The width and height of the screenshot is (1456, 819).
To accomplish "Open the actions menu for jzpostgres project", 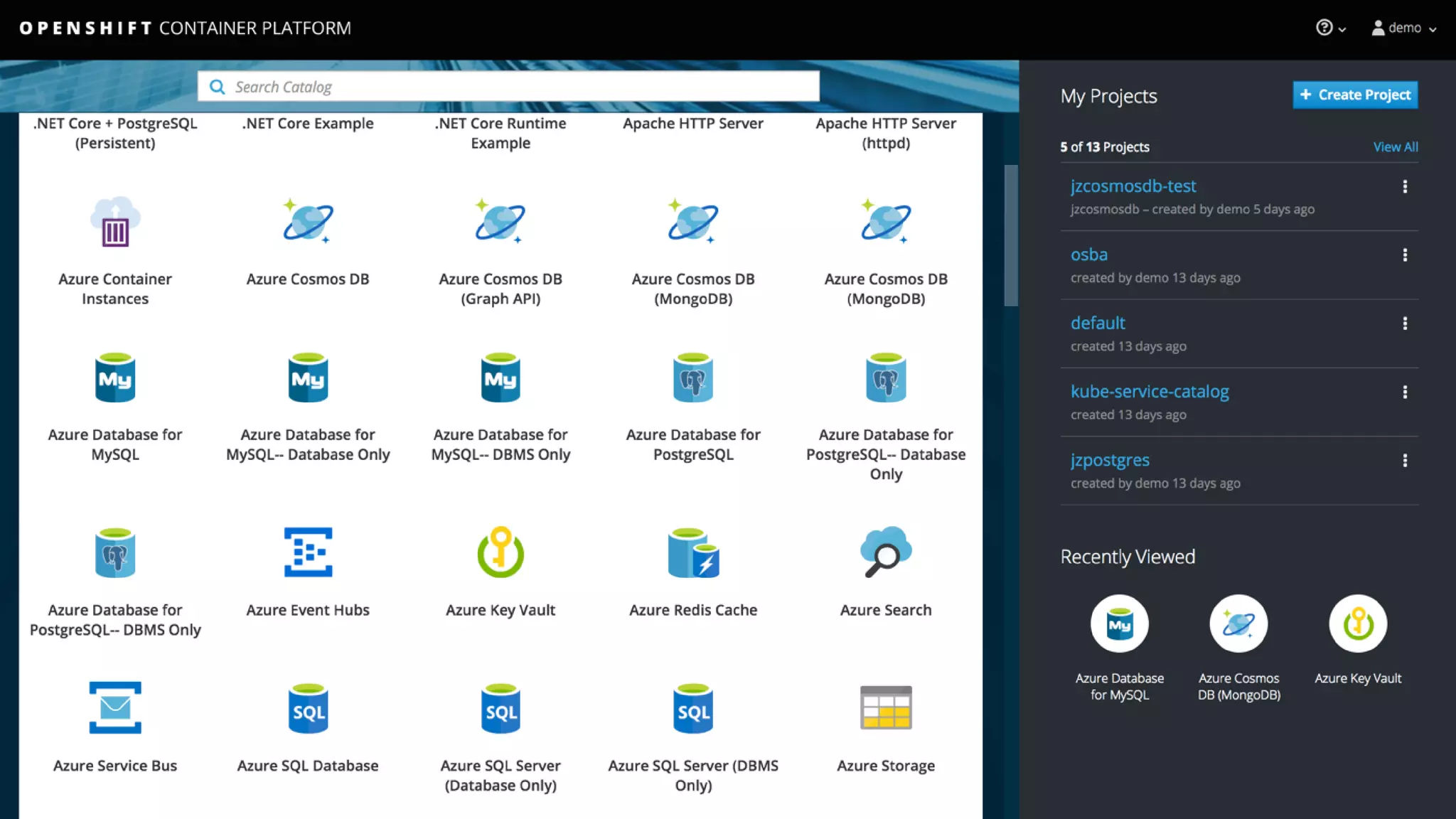I will click(x=1405, y=461).
